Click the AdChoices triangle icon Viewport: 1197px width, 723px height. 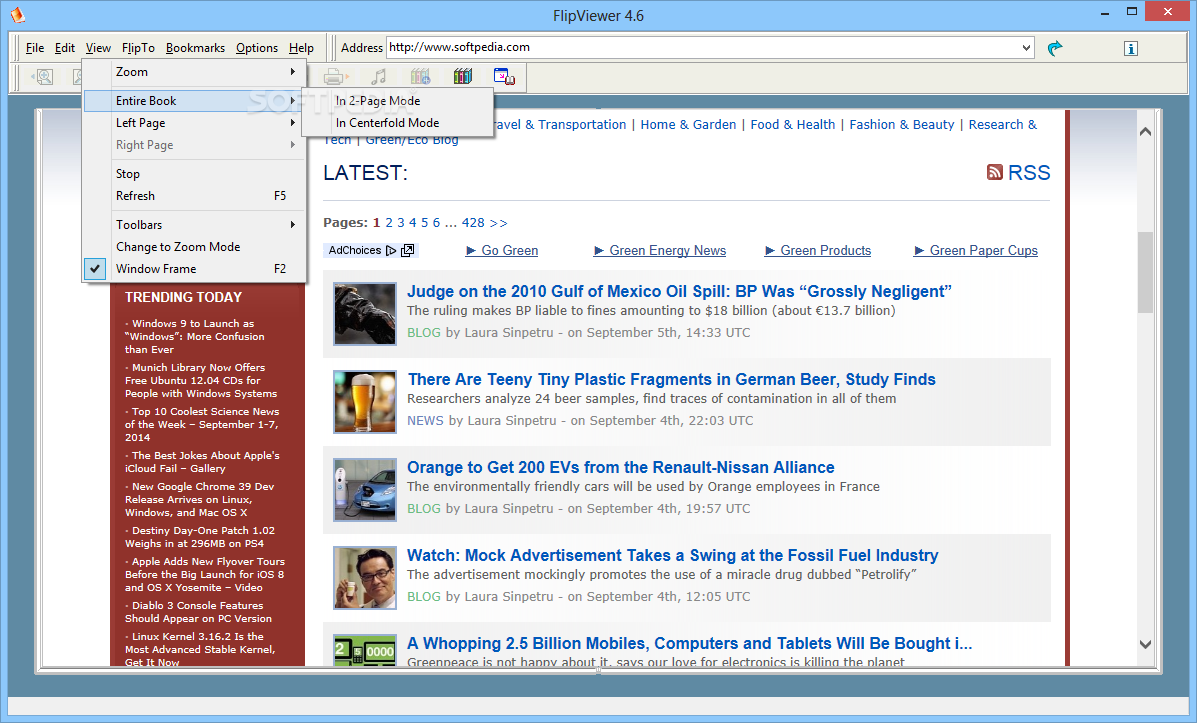(391, 250)
